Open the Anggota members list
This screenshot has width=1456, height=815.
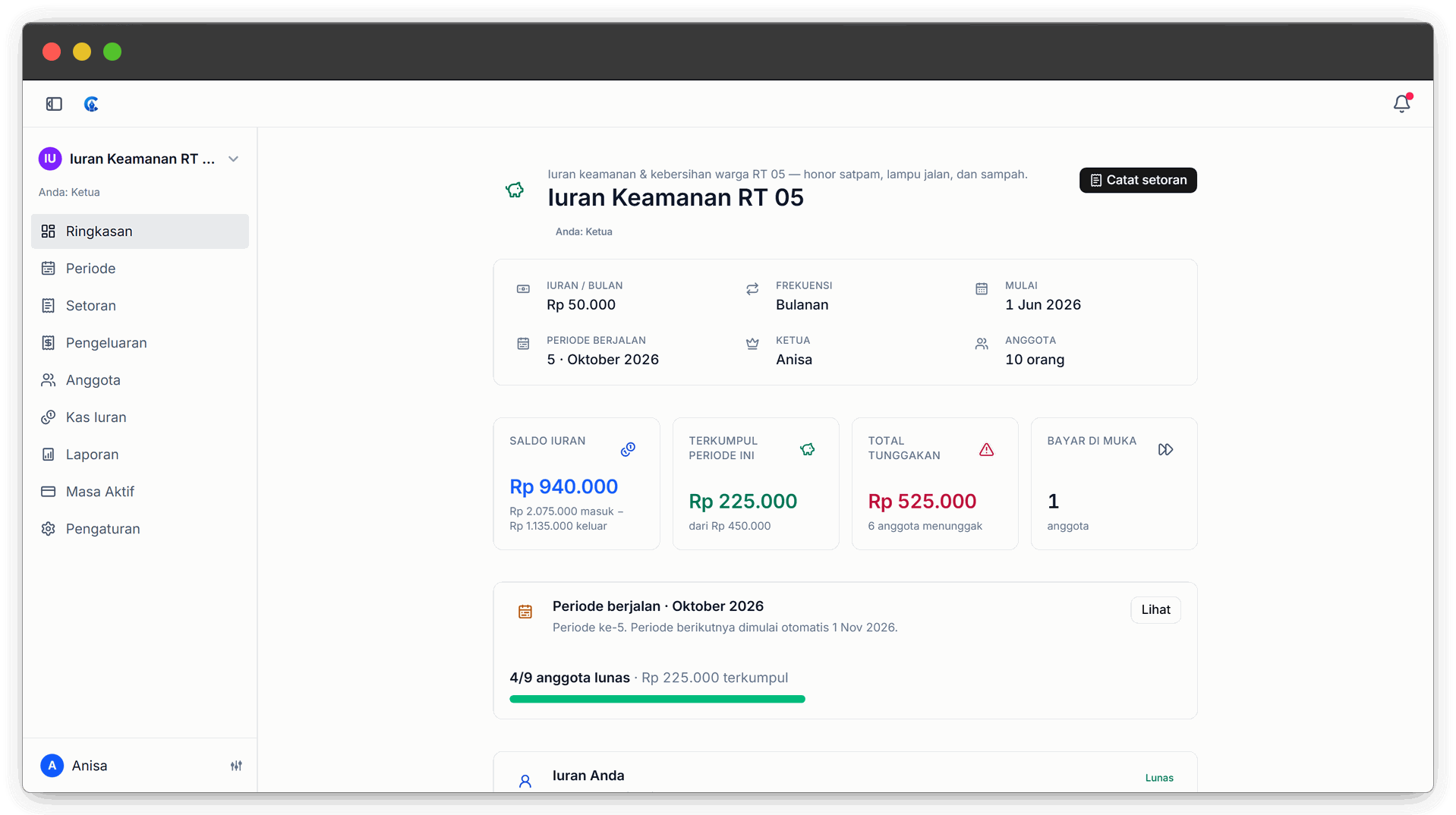point(140,380)
